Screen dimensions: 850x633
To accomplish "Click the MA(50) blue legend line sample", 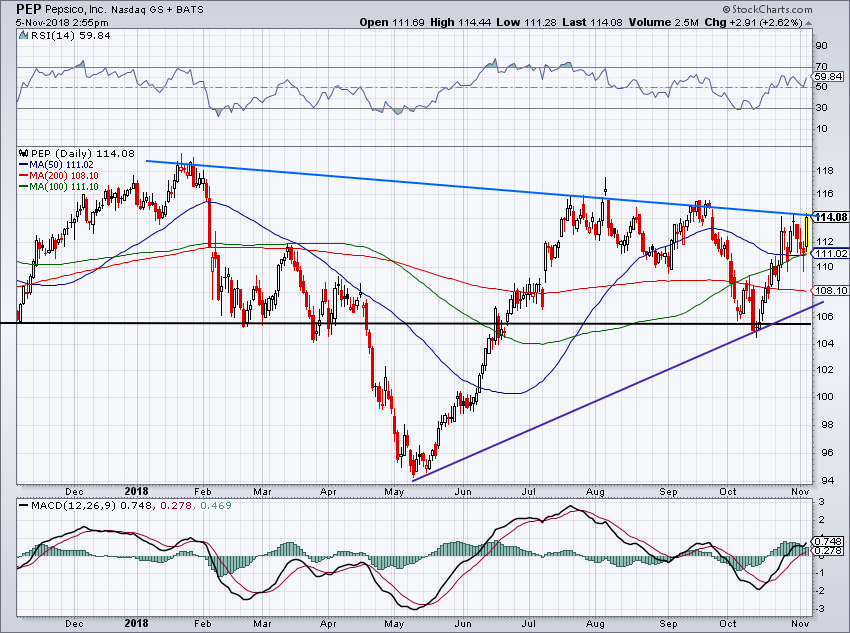I will coord(23,165).
